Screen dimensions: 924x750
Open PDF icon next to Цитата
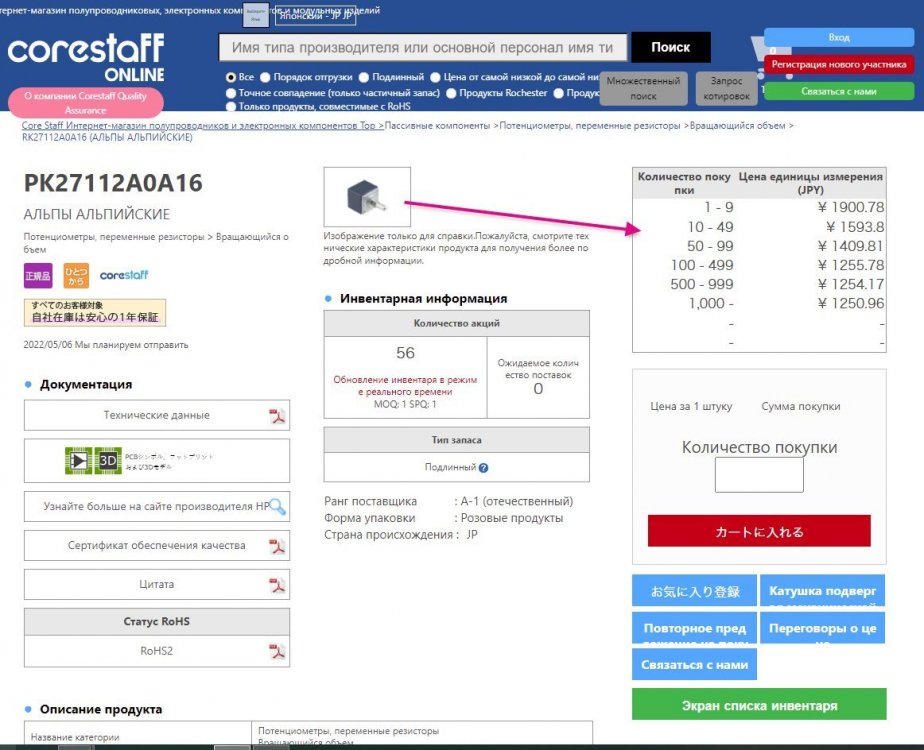click(277, 585)
